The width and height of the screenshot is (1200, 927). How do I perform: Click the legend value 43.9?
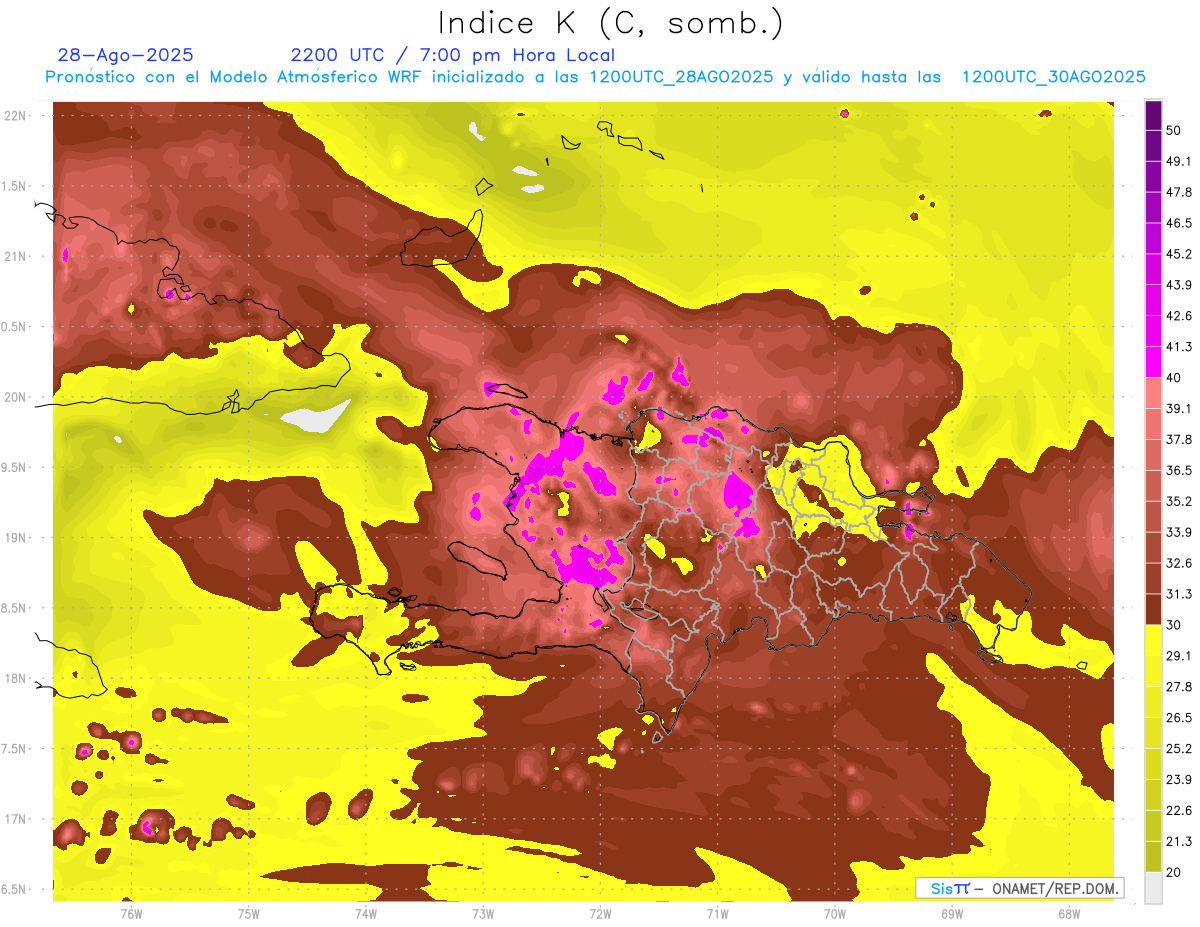pyautogui.click(x=1179, y=285)
